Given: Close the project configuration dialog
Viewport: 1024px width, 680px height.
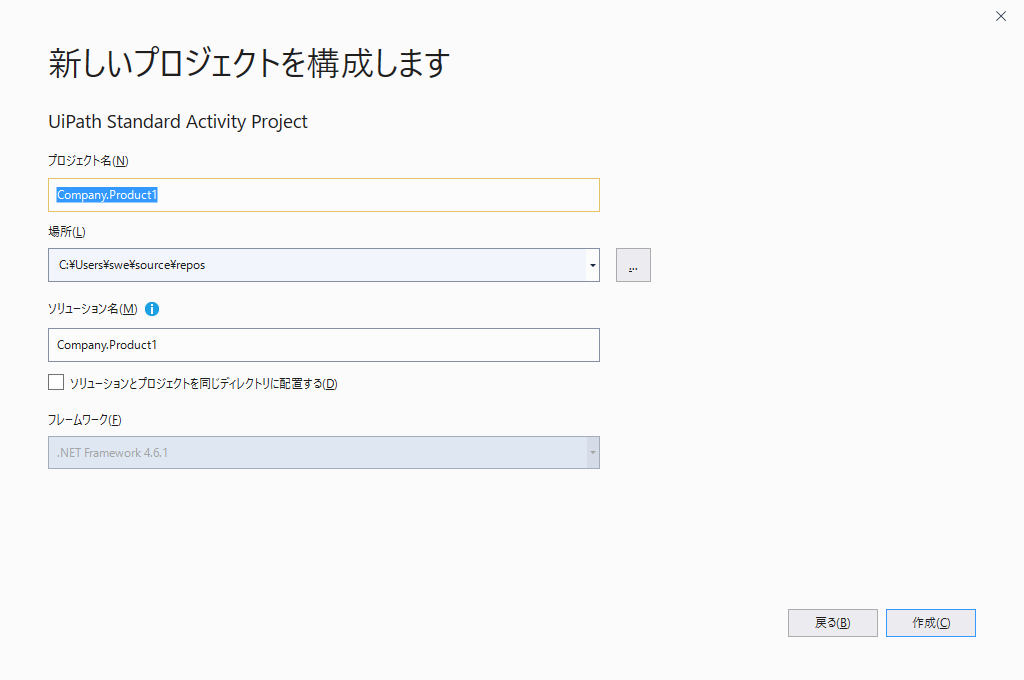Looking at the screenshot, I should click(x=1001, y=16).
